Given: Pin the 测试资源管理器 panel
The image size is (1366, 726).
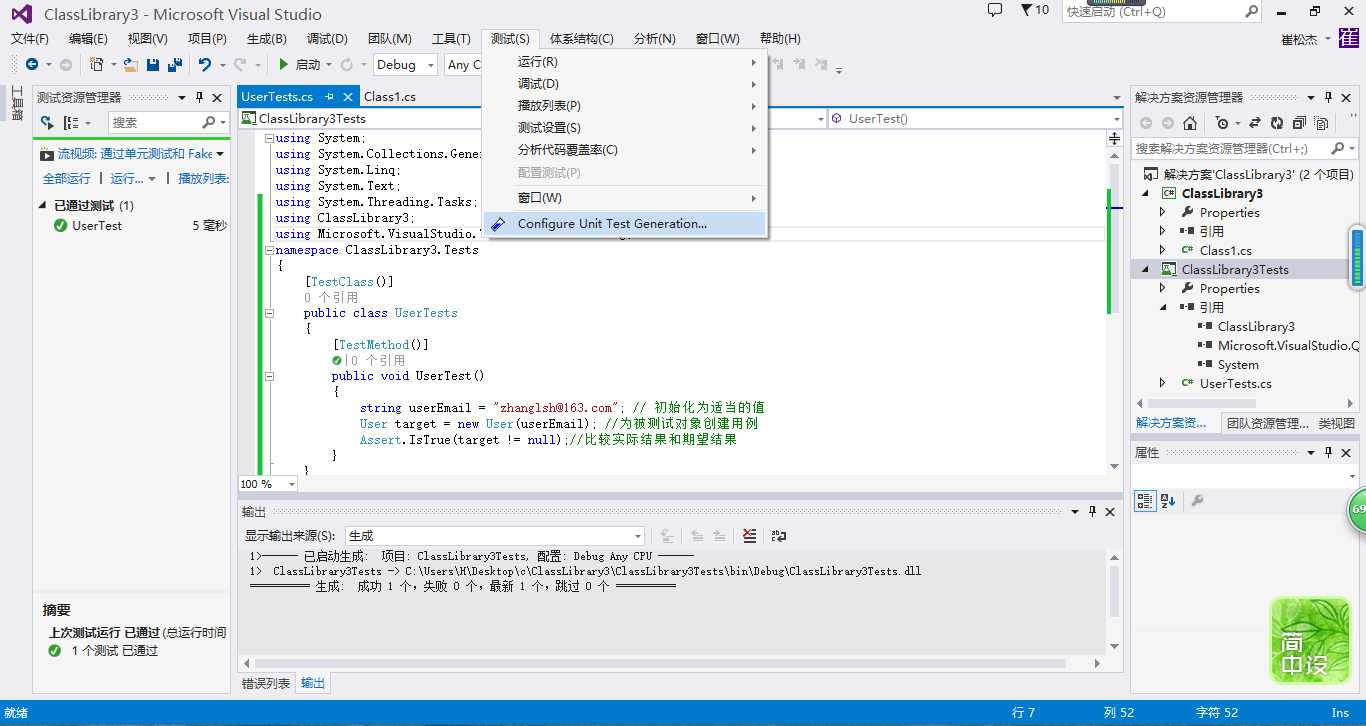Looking at the screenshot, I should [x=199, y=97].
